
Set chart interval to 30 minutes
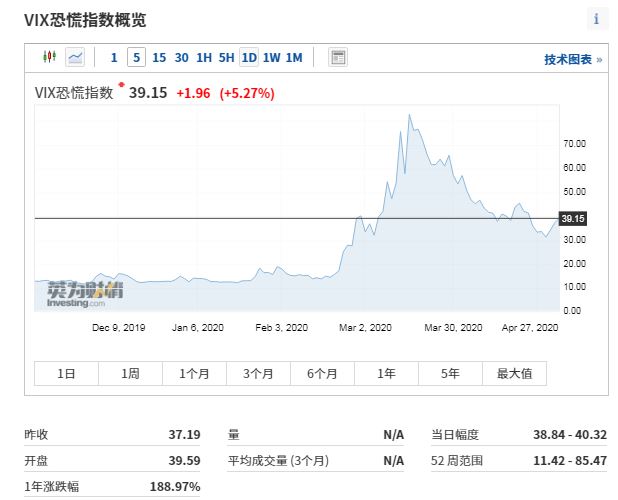pyautogui.click(x=181, y=58)
